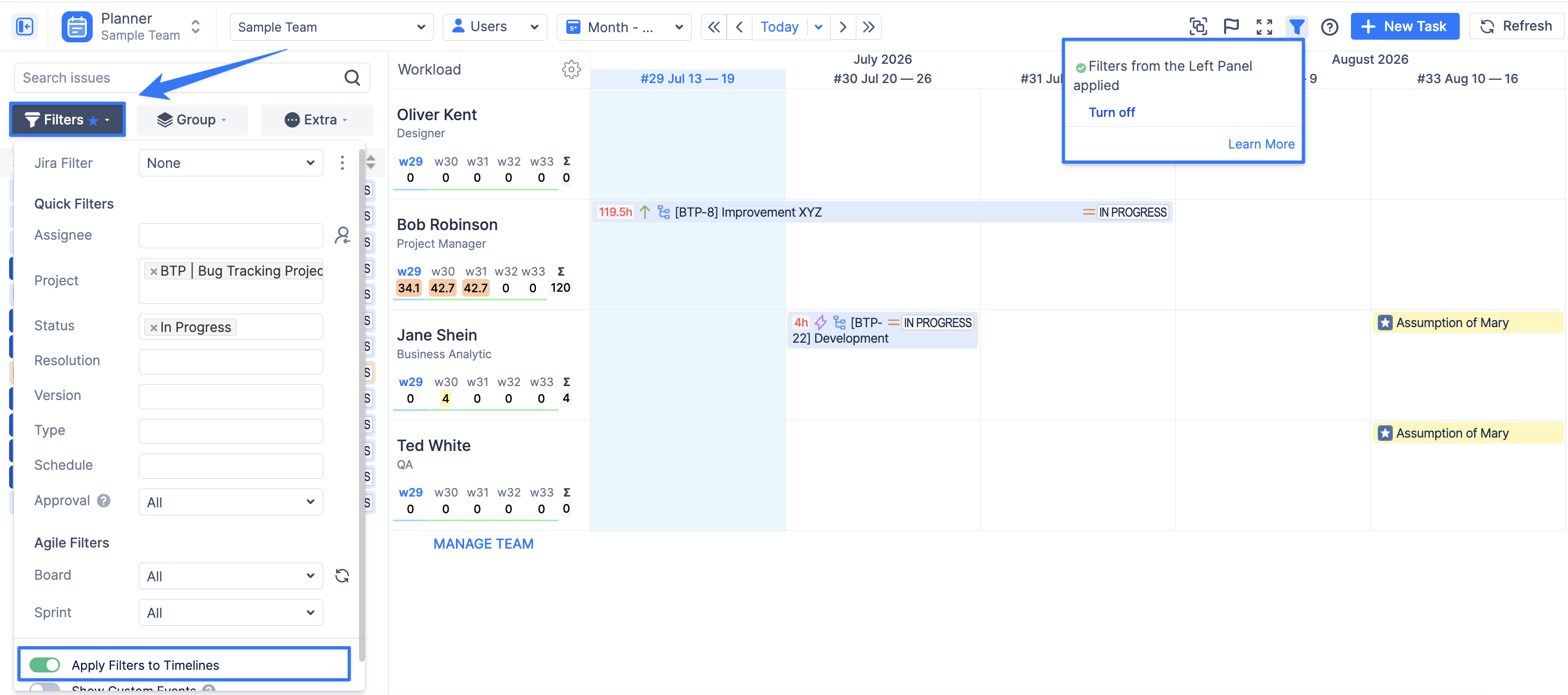The height and width of the screenshot is (695, 1568).
Task: Click the hierarchy icon on BTP-8 task
Action: [x=663, y=212]
